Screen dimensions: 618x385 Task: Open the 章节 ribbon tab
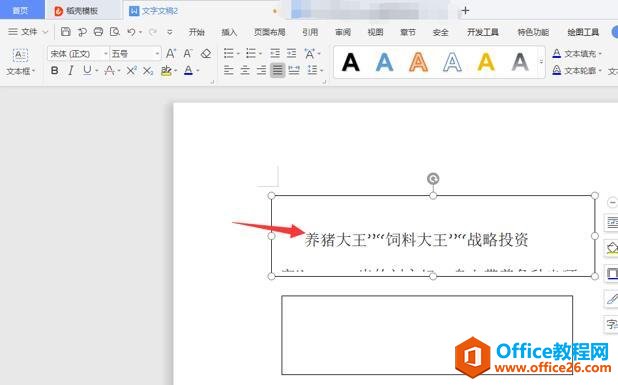[408, 32]
